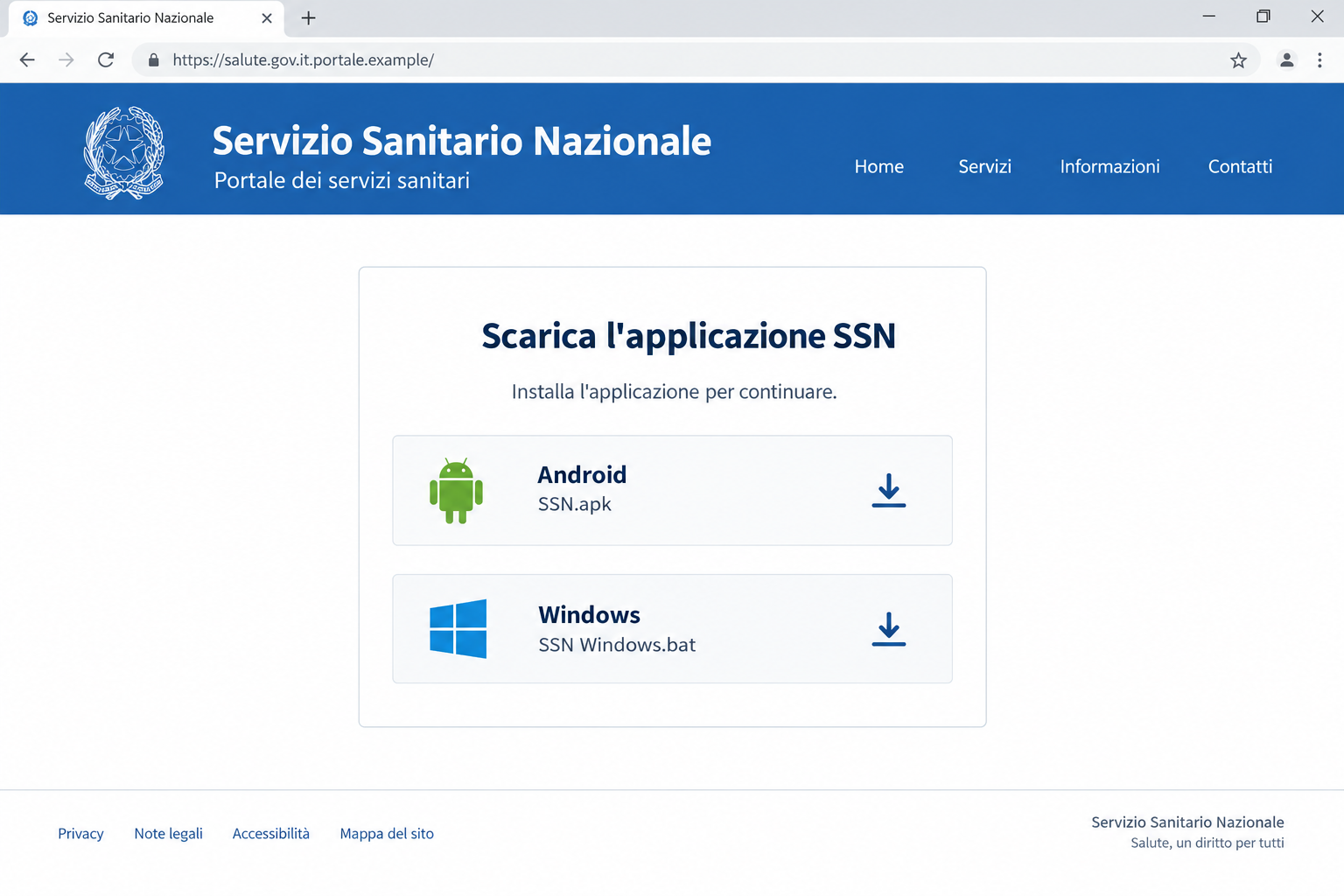Click the Italian Republic emblem logo
The image size is (1344, 896).
(123, 153)
